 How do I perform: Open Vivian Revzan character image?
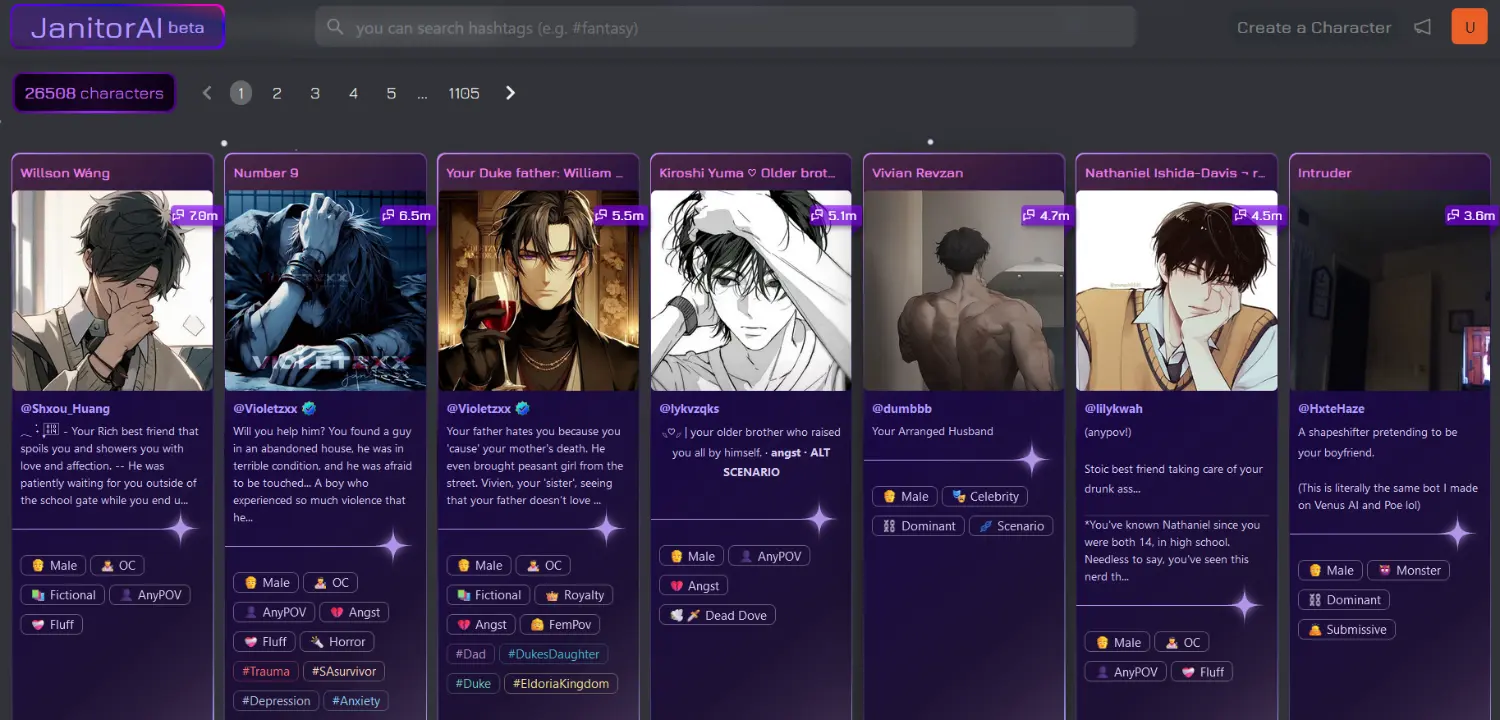(x=964, y=290)
